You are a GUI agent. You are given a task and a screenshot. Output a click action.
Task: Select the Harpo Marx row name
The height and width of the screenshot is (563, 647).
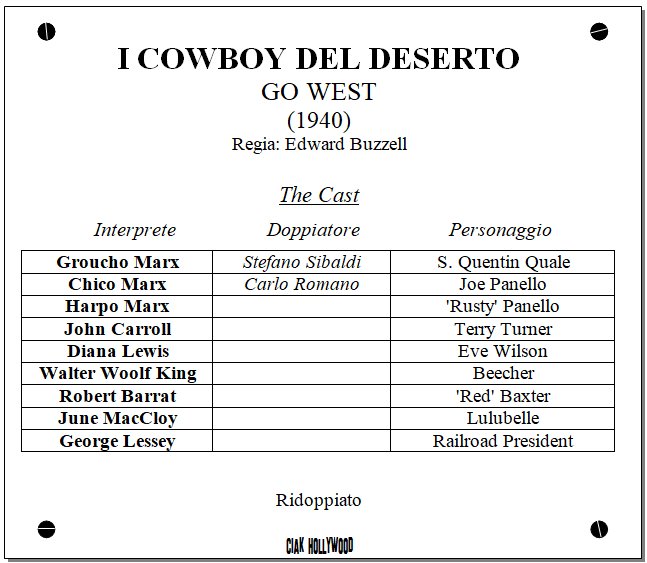[x=118, y=306]
